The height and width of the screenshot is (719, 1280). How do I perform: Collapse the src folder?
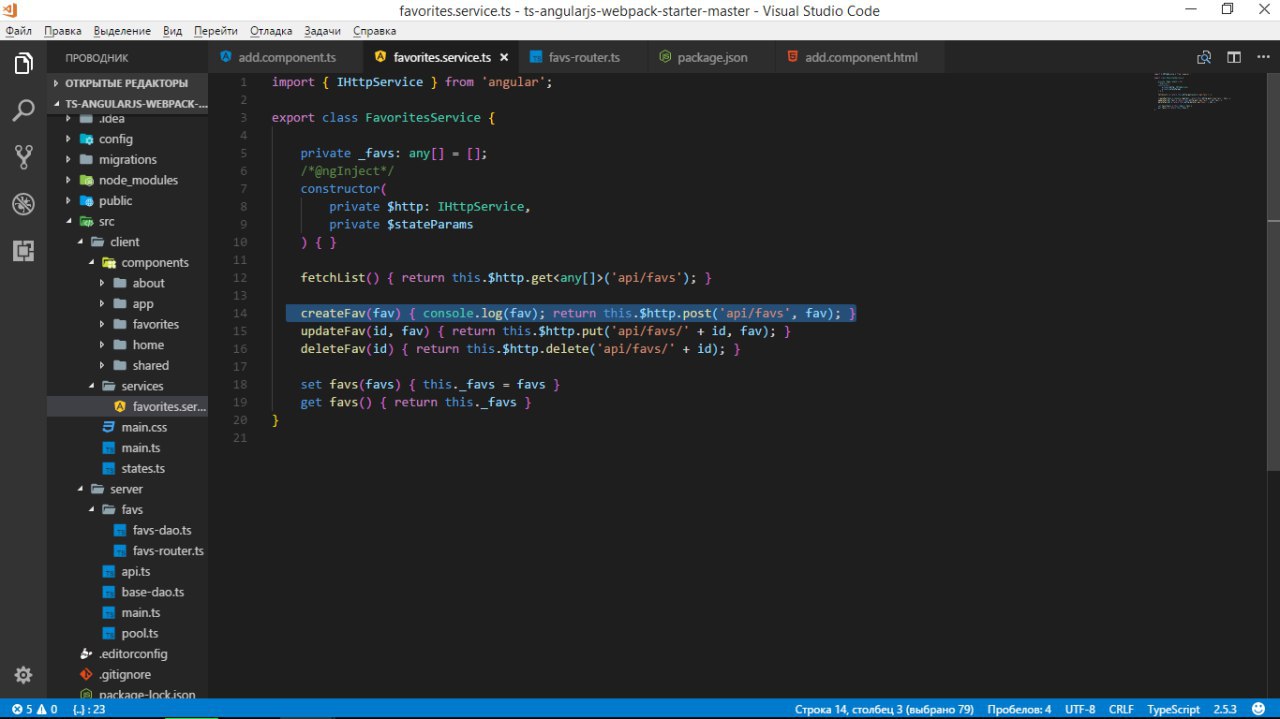click(x=128, y=221)
